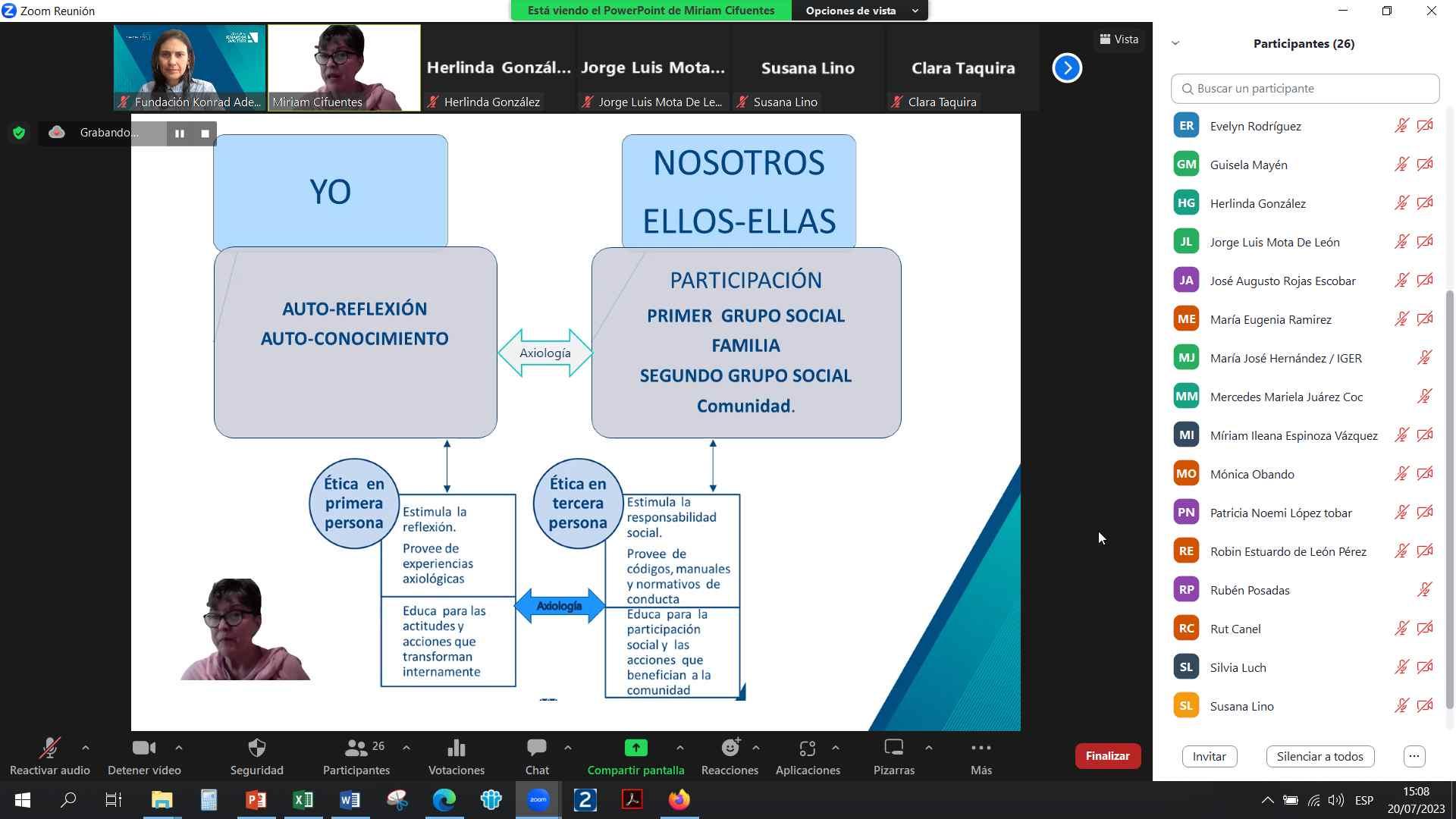Click the green encryption shield icon

coord(19,133)
